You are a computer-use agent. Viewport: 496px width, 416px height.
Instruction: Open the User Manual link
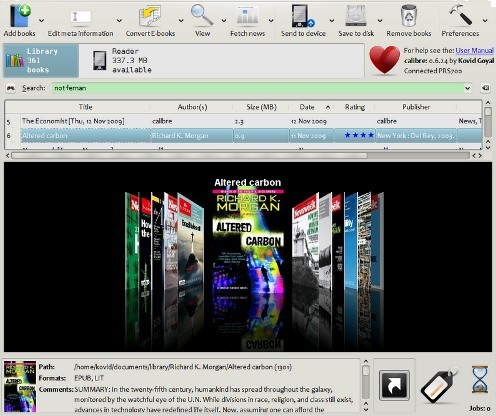(475, 50)
